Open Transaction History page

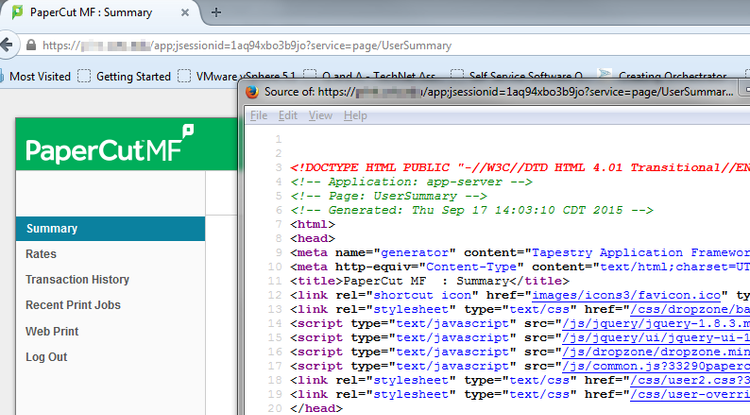tap(77, 279)
